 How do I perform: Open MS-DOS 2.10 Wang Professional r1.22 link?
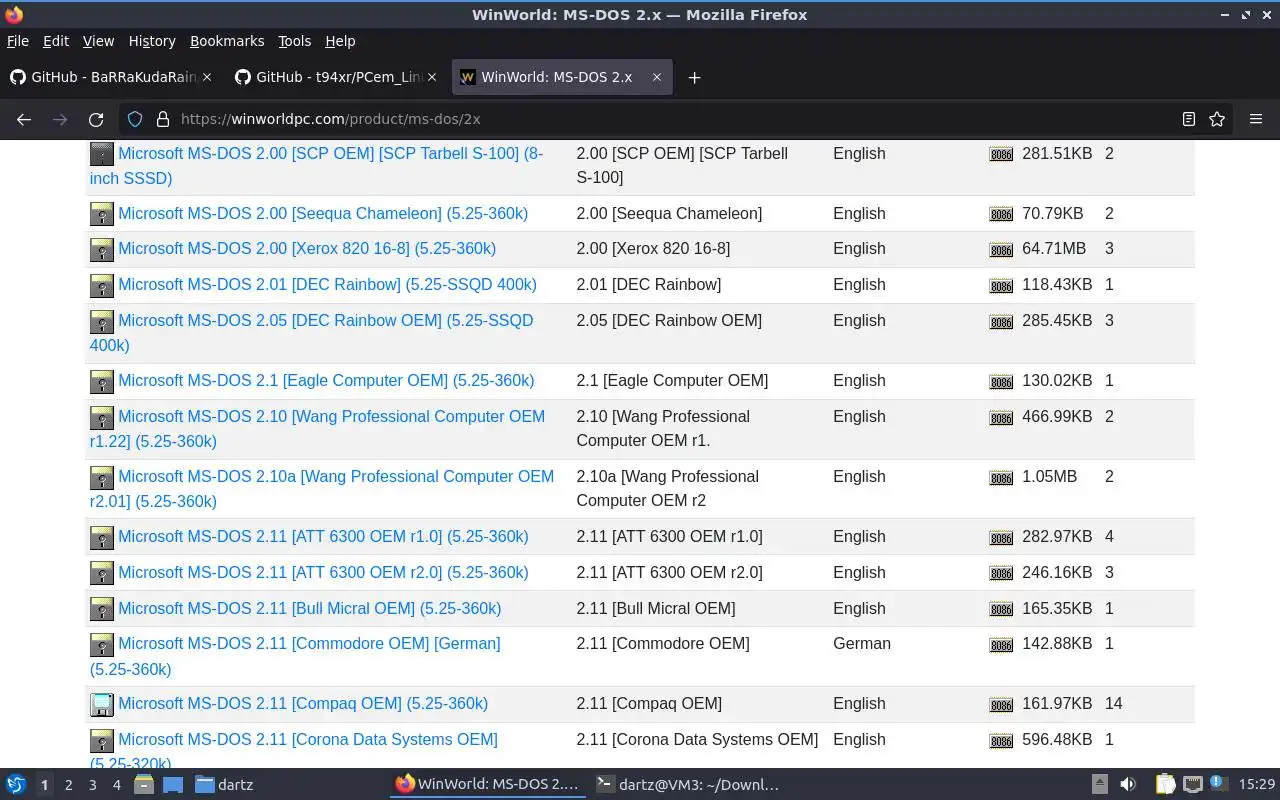point(318,429)
